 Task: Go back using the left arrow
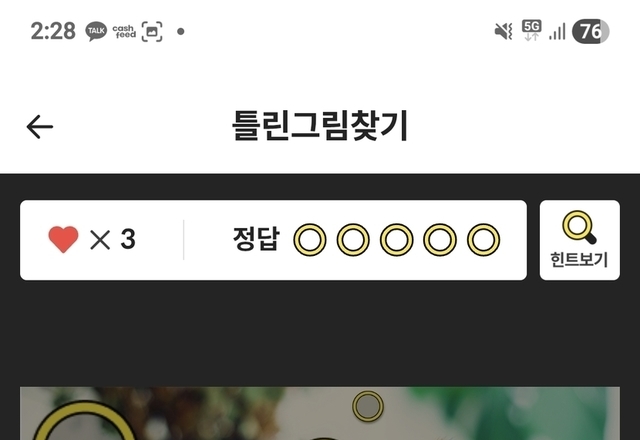[40, 127]
